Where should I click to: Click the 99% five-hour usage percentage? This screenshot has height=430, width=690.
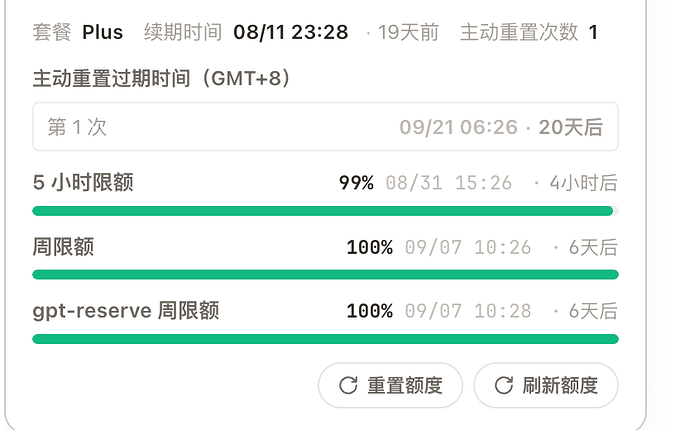356,183
